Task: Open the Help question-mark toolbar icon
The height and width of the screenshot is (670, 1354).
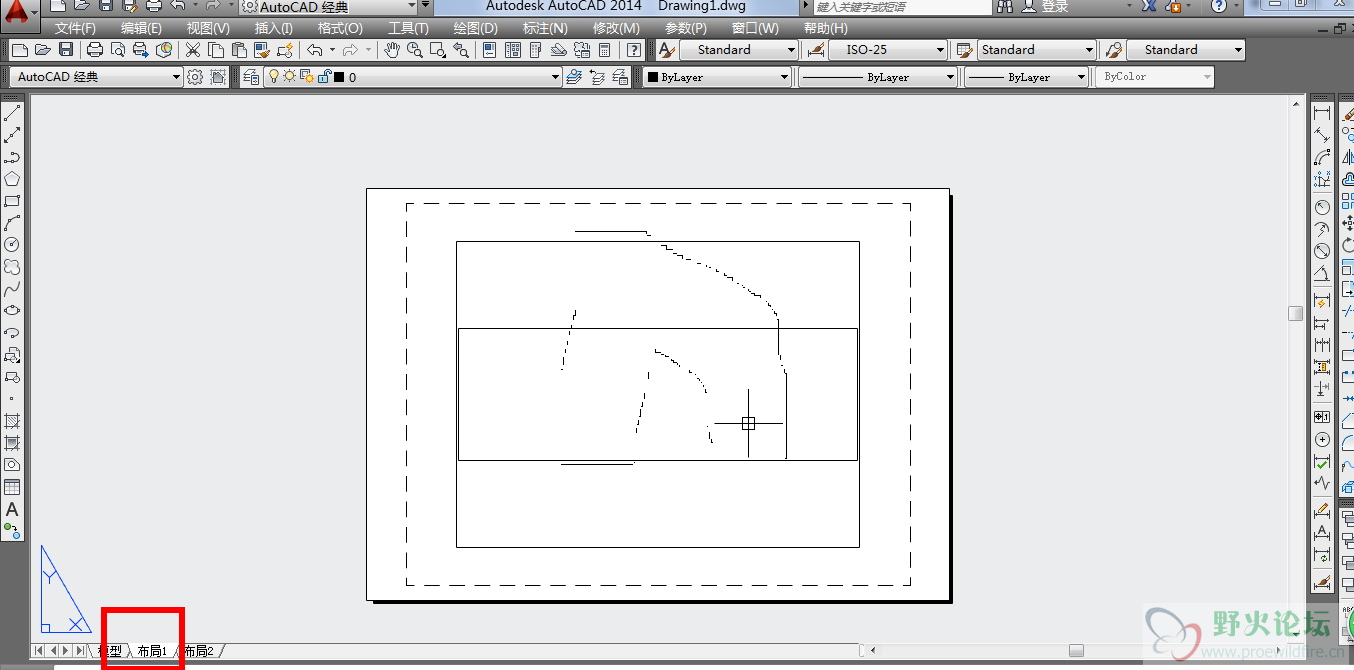Action: [633, 50]
